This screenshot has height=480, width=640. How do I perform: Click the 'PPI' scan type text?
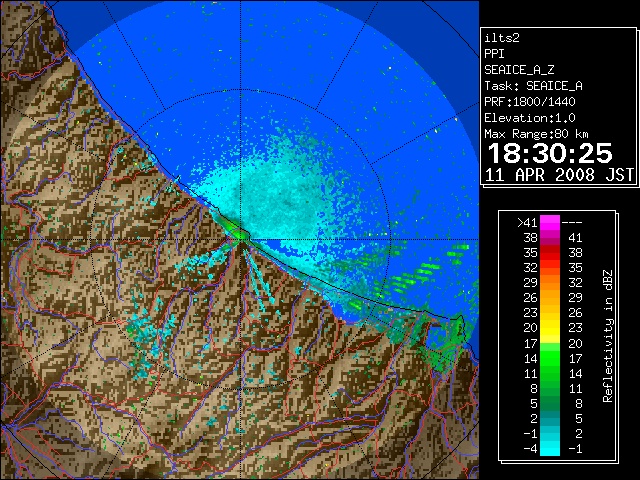(494, 54)
